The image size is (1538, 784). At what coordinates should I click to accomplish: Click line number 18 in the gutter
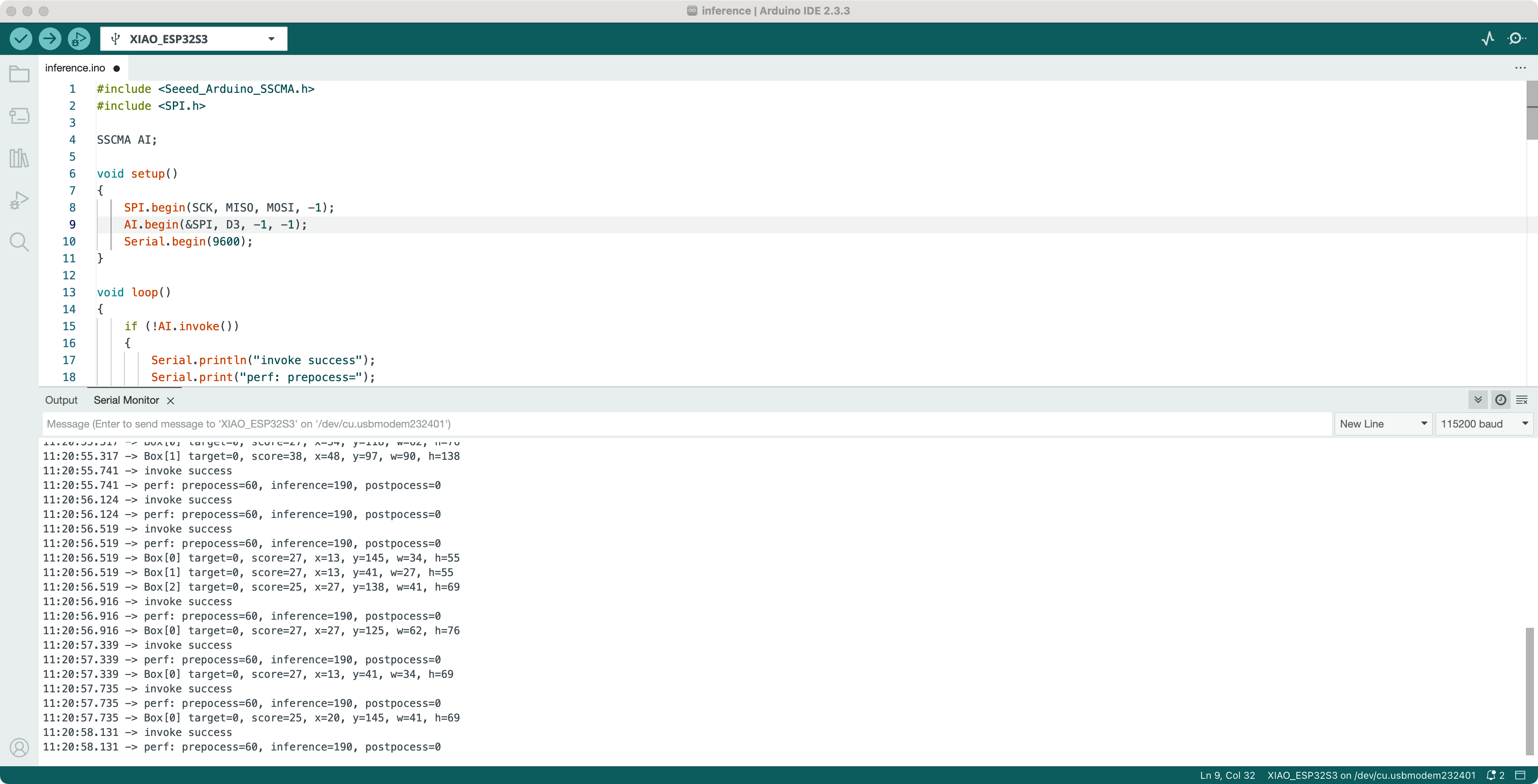click(69, 378)
